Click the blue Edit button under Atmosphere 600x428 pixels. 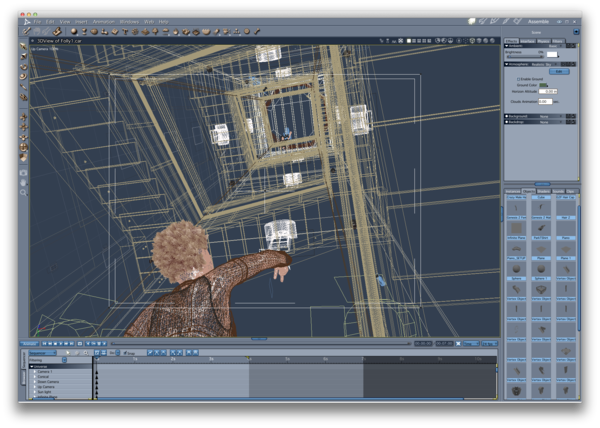click(559, 72)
